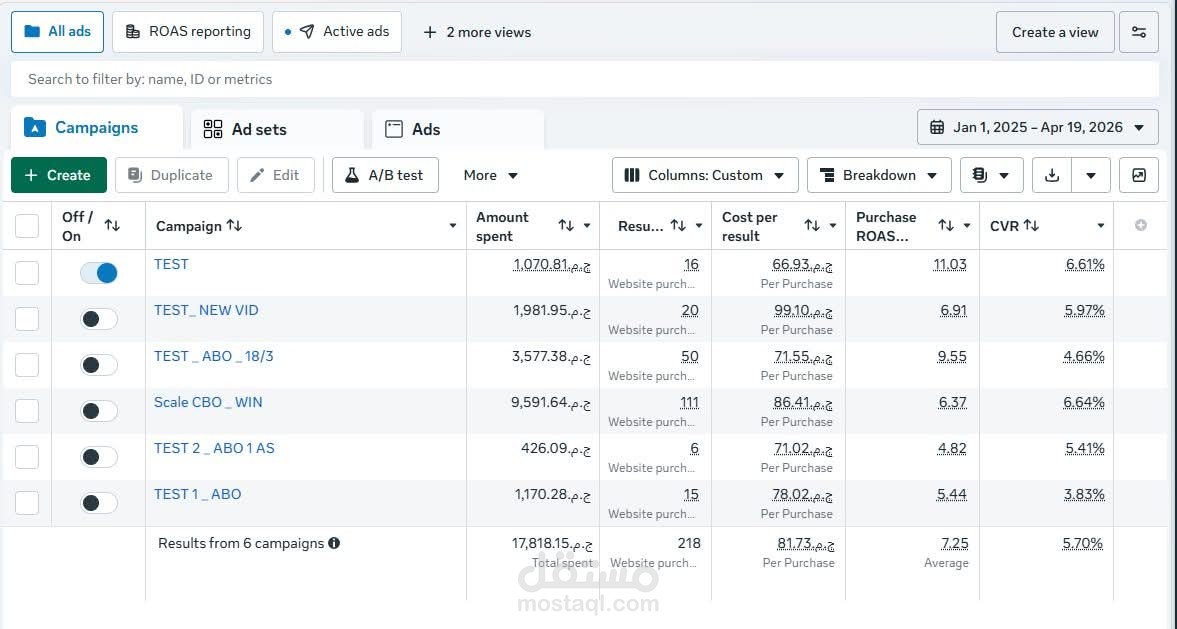Open Purchase ROAS column menu arrow
1177x629 pixels.
pos(967,226)
